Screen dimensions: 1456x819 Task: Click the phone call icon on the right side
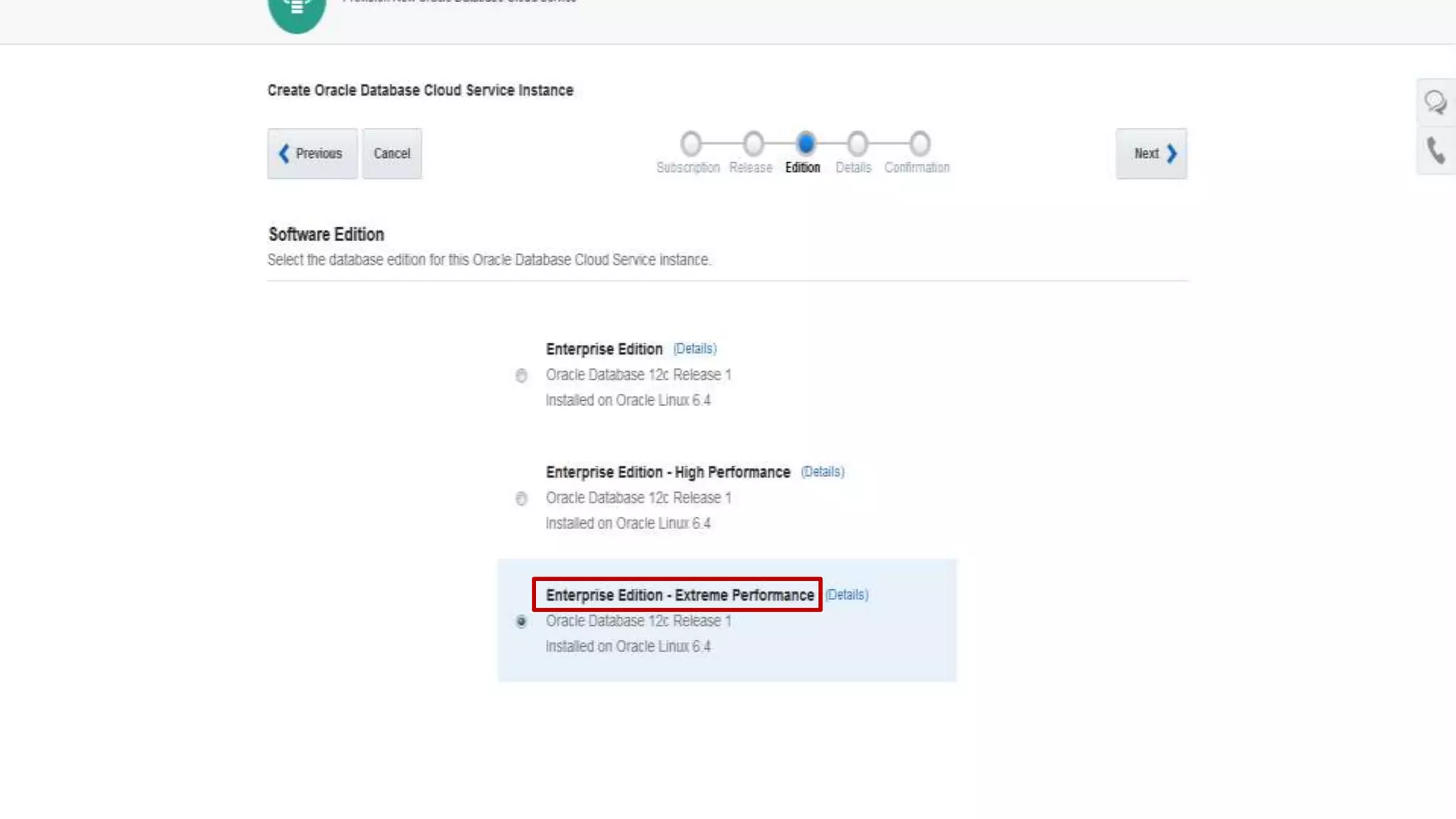point(1435,151)
